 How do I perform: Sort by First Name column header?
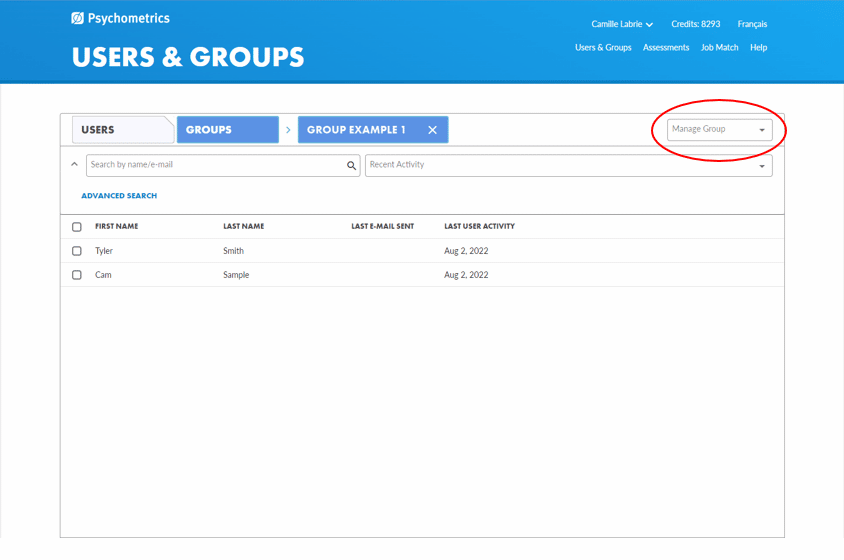point(116,226)
